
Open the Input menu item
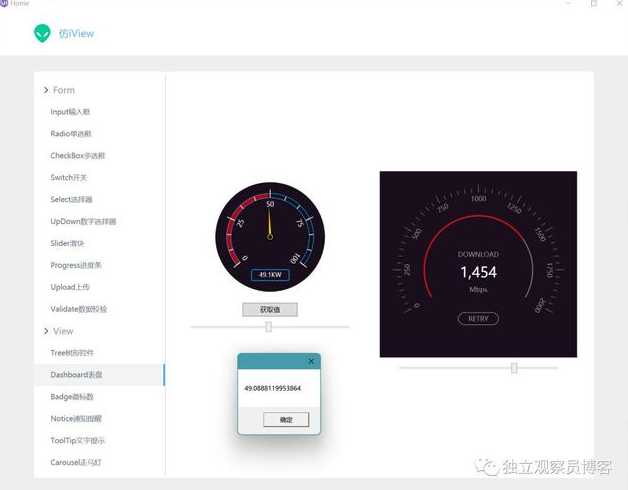pos(70,112)
